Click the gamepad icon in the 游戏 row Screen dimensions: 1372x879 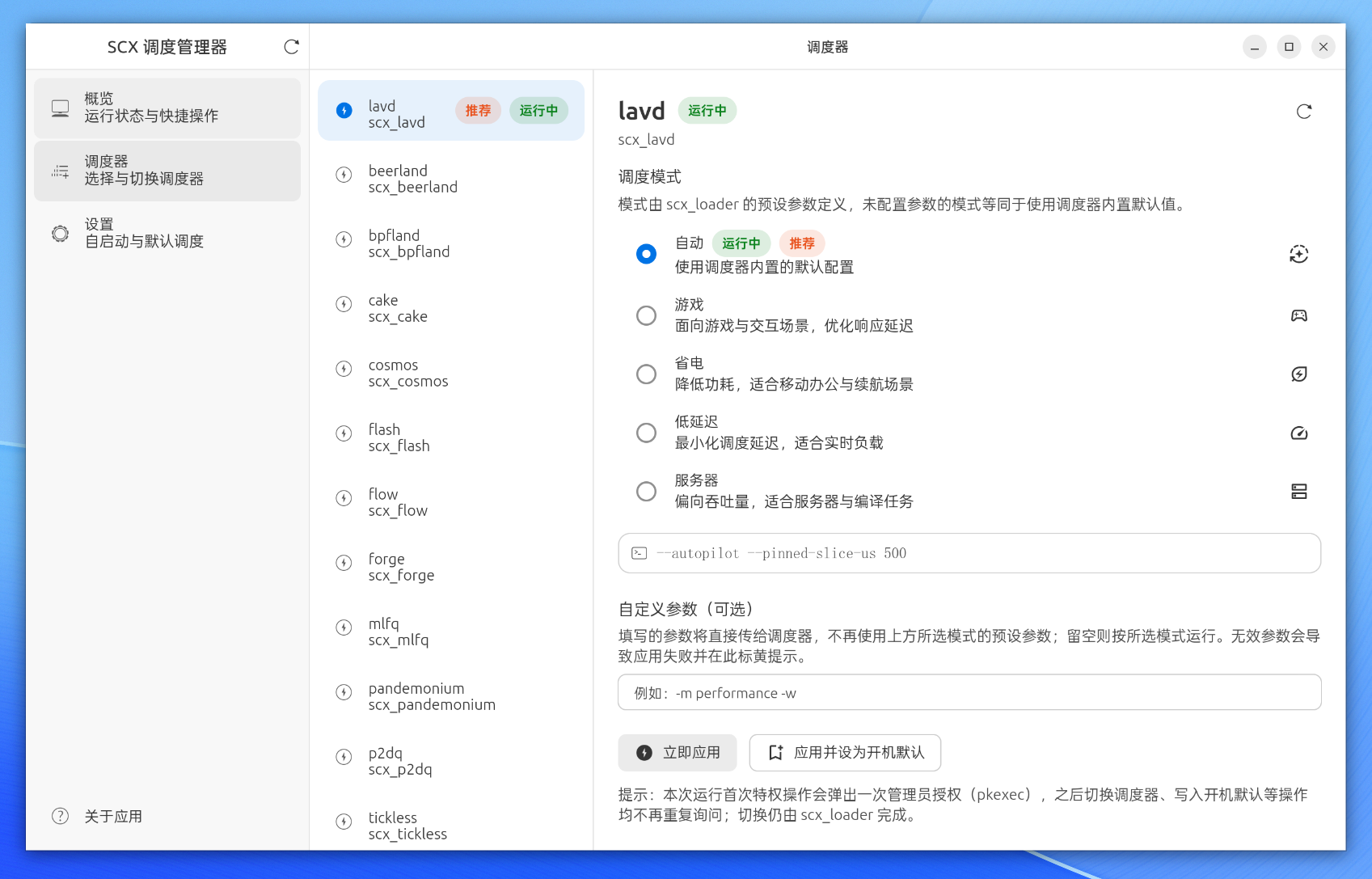(x=1298, y=315)
